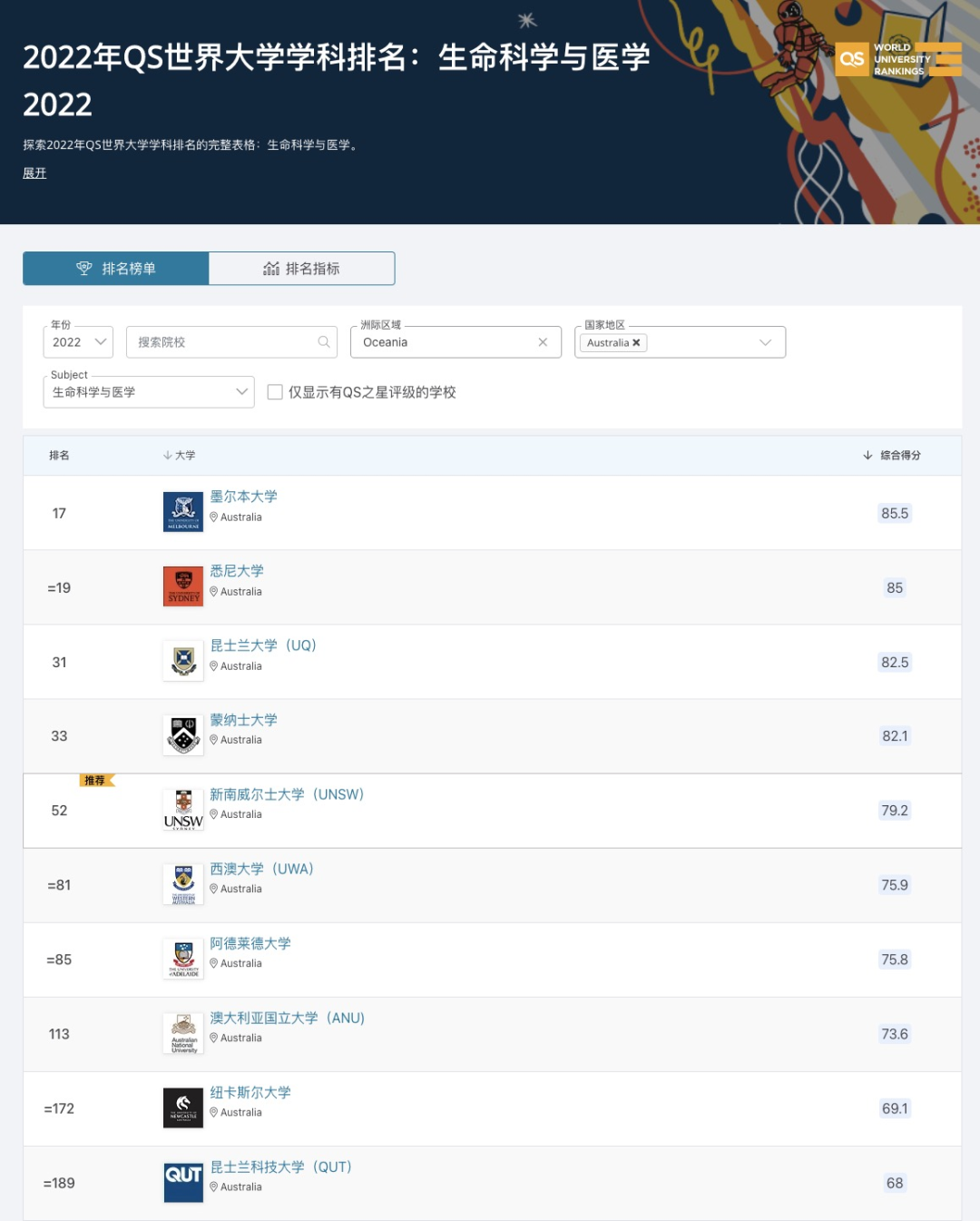Viewport: 980px width, 1221px height.
Task: Click the 推荐 badge on UNSW row
Action: click(97, 781)
